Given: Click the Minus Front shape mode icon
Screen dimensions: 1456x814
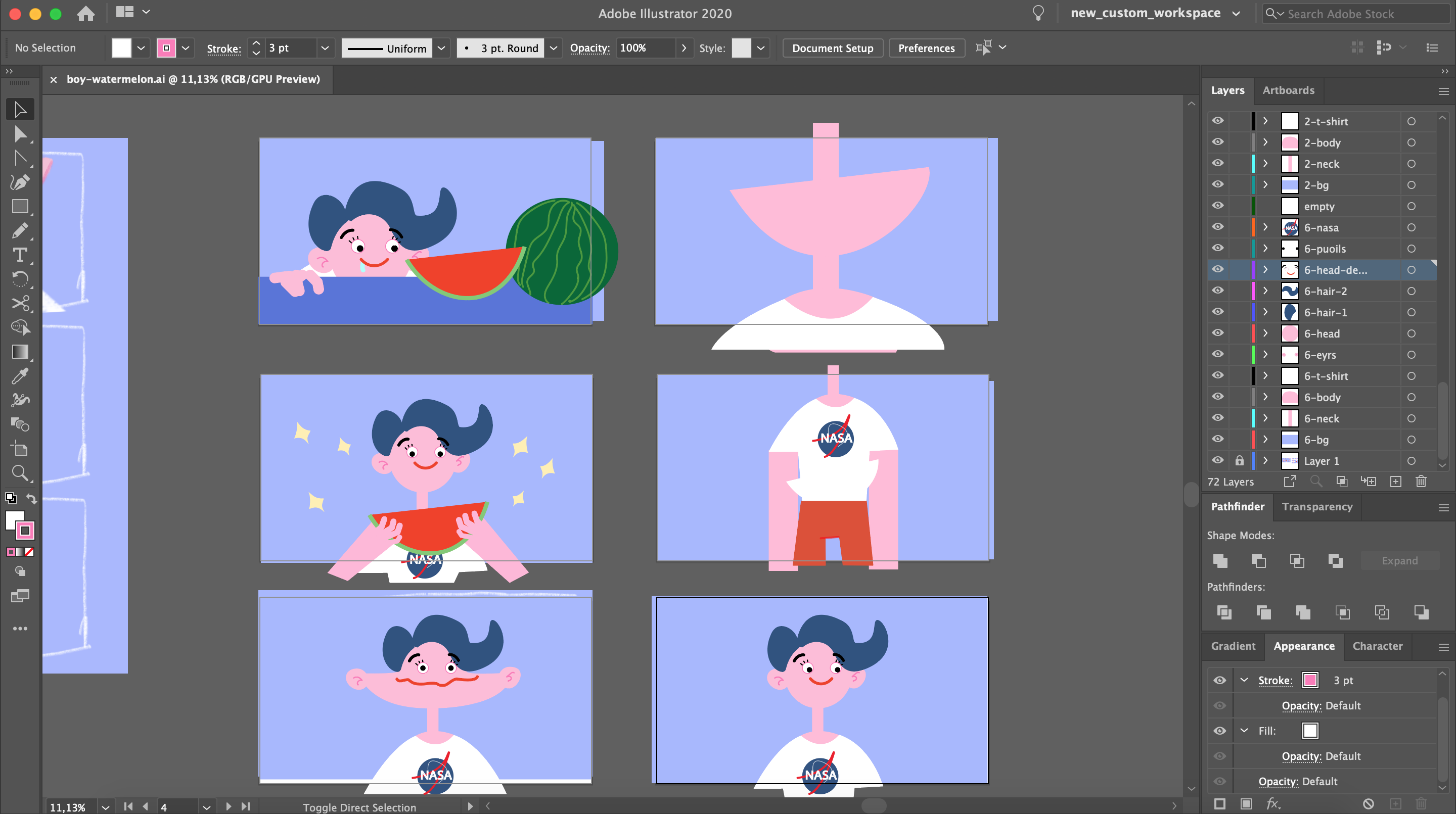Looking at the screenshot, I should pos(1258,560).
